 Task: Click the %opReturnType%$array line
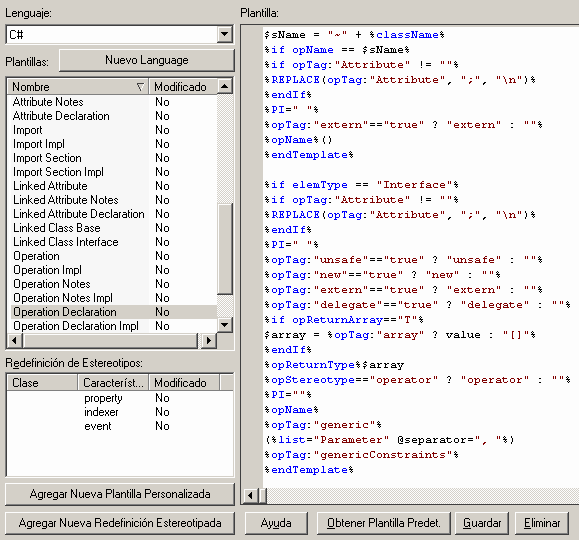334,365
